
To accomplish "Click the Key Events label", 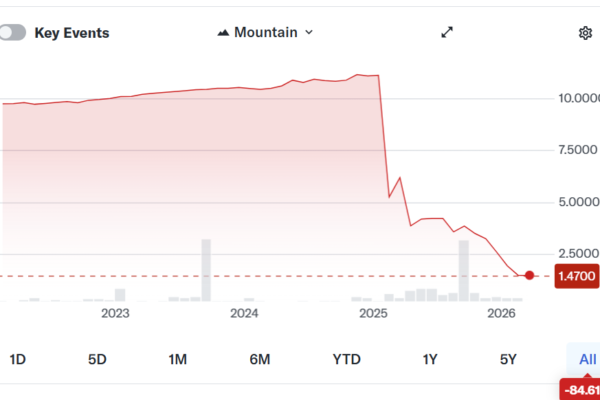I will (72, 33).
